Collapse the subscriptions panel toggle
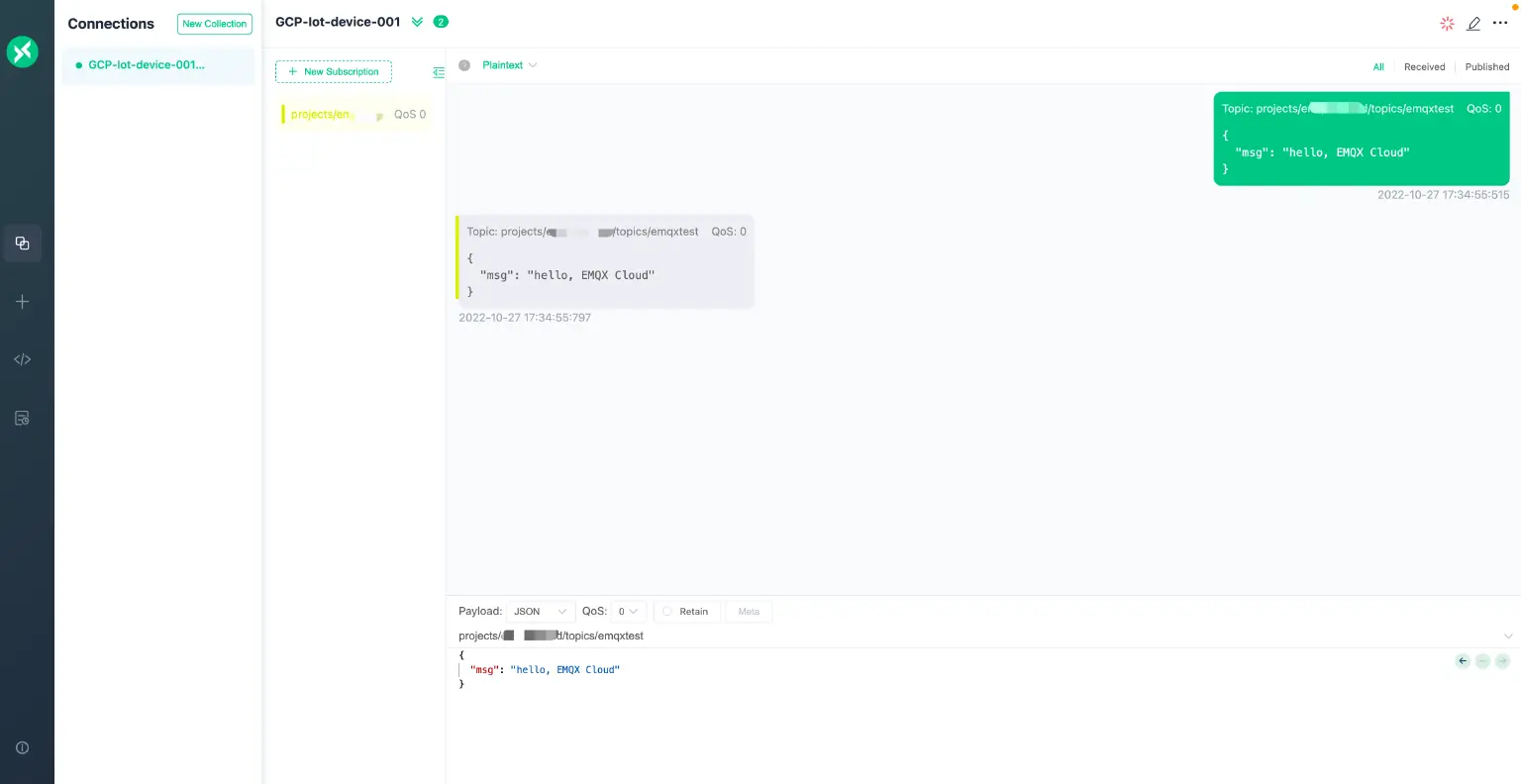This screenshot has width=1521, height=784. 439,72
